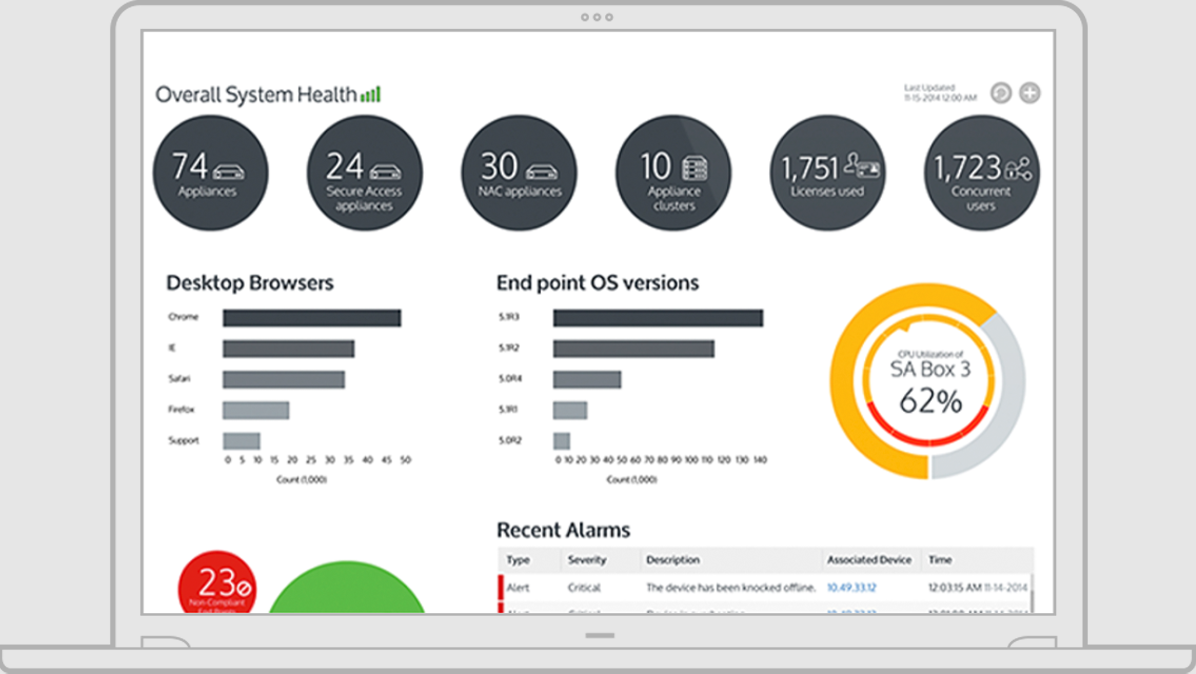
Task: Click the red 23 Non-Compliant badge
Action: click(x=217, y=583)
